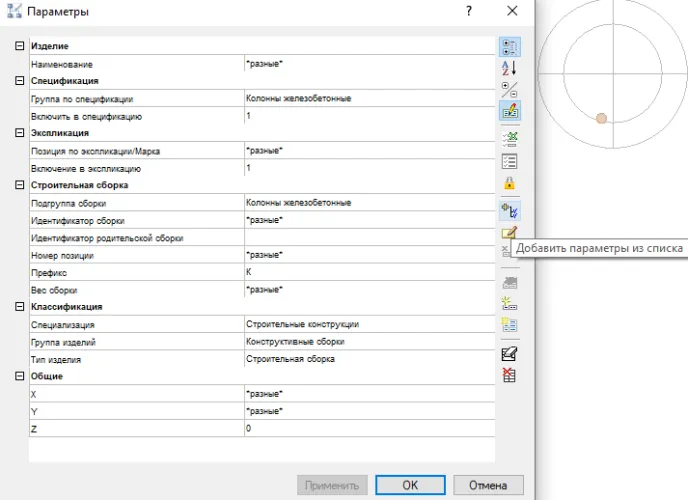
Task: Click the orange point on the circle
Action: (x=601, y=118)
